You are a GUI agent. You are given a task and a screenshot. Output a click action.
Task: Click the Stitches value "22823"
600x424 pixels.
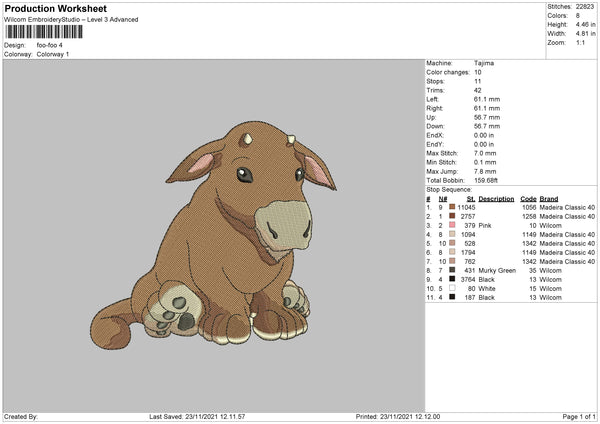pos(585,7)
